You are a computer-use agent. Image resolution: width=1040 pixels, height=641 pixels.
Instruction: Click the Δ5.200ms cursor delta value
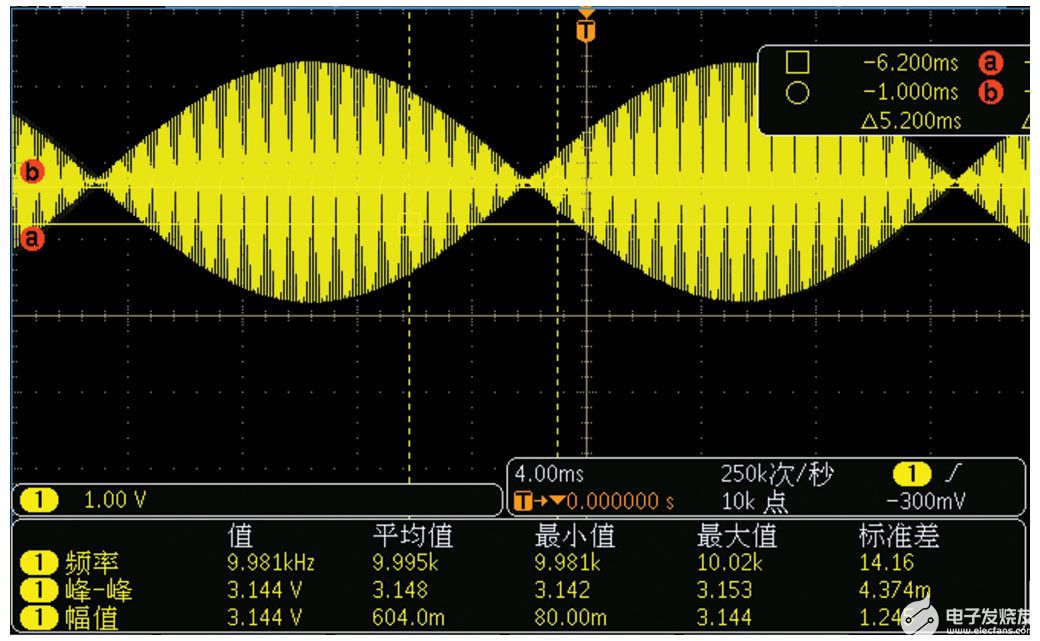coord(911,121)
